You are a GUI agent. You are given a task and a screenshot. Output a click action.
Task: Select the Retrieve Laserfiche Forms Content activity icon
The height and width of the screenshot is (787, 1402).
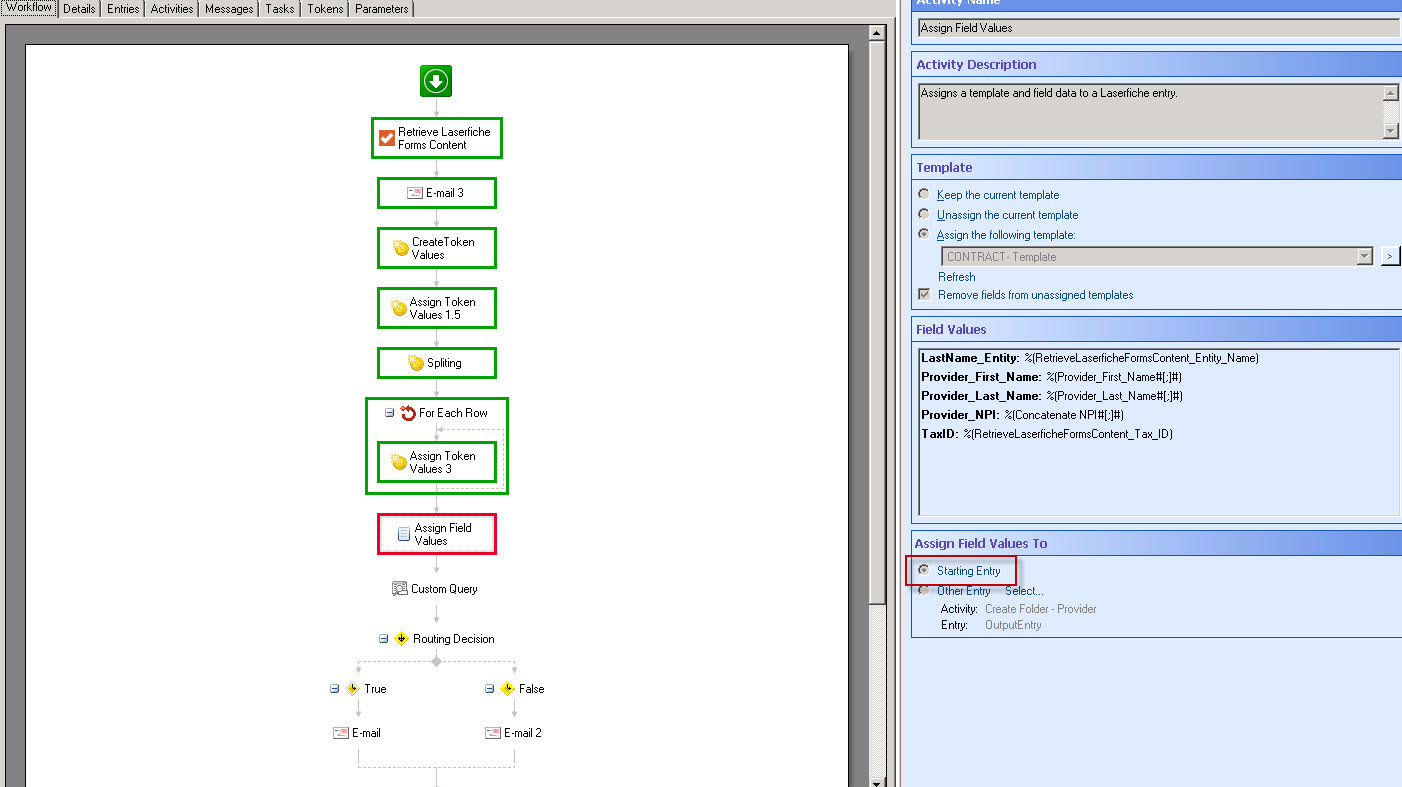coord(387,138)
